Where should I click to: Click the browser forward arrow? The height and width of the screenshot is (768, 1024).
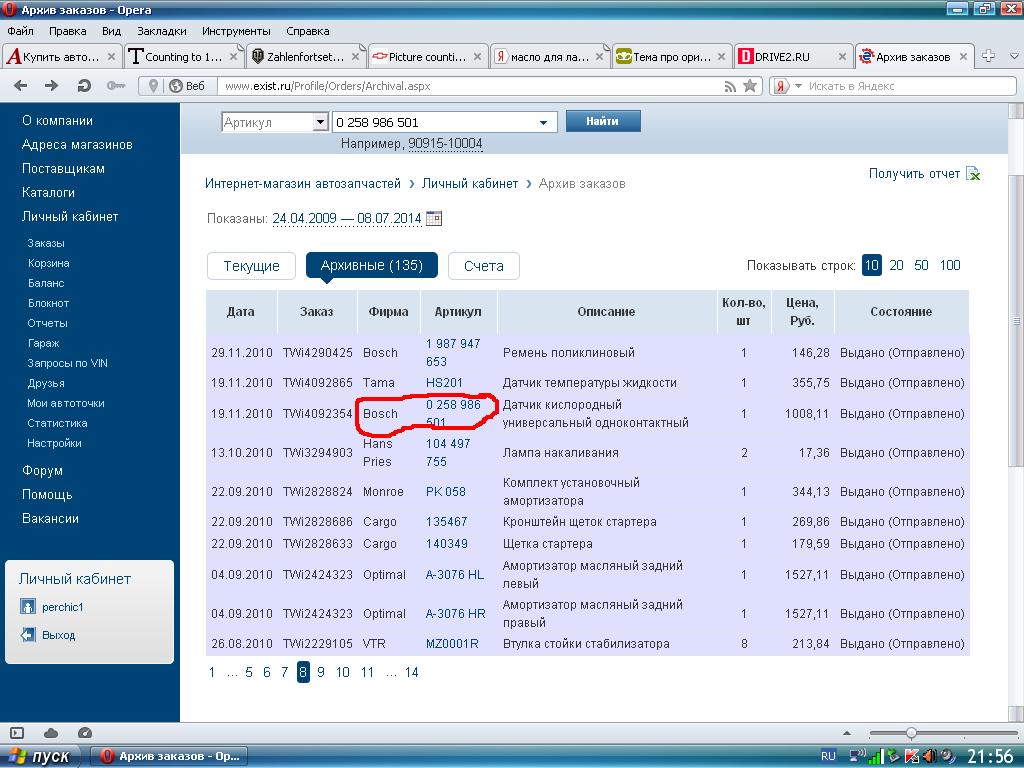[52, 86]
